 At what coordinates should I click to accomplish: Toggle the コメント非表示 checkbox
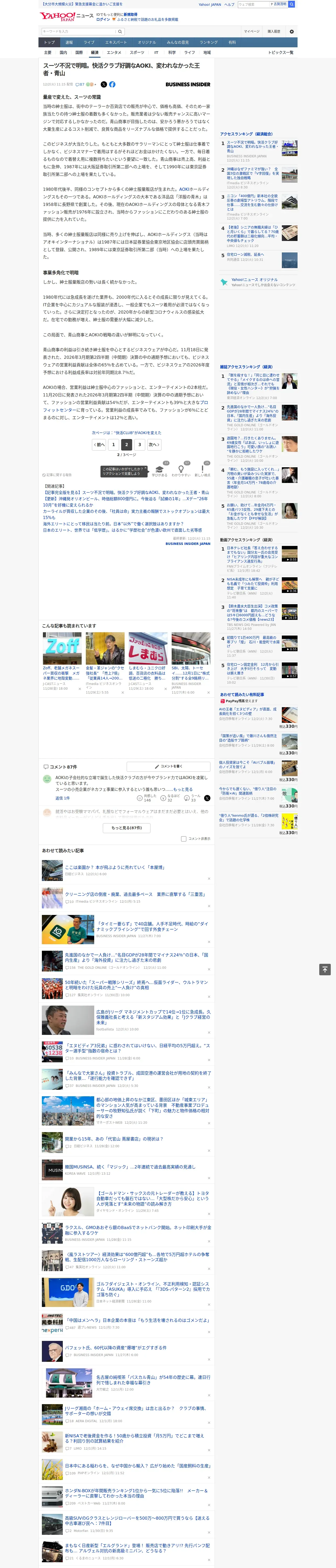[x=183, y=839]
